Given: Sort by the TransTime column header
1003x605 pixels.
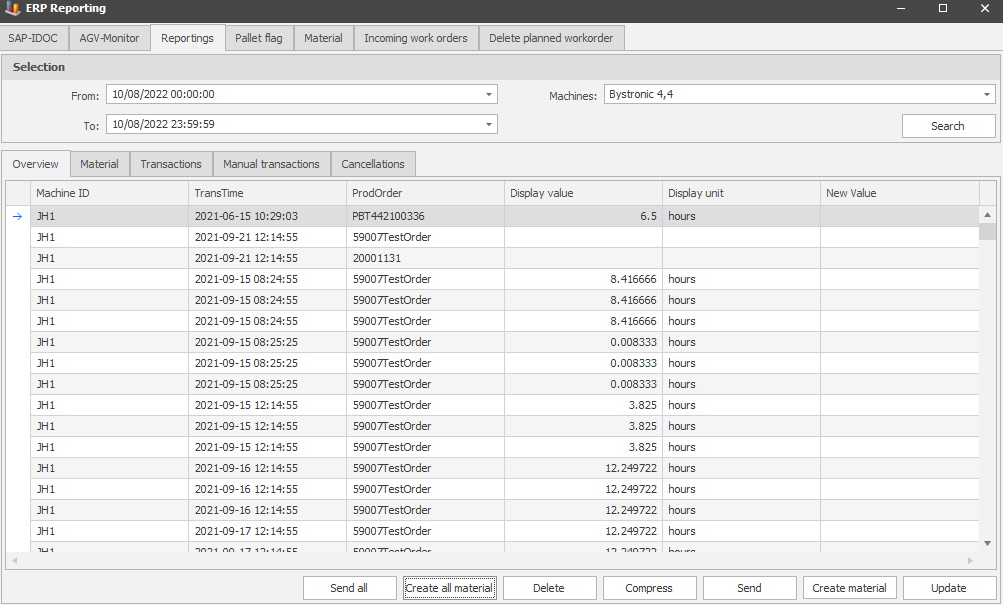Looking at the screenshot, I should click(x=266, y=193).
